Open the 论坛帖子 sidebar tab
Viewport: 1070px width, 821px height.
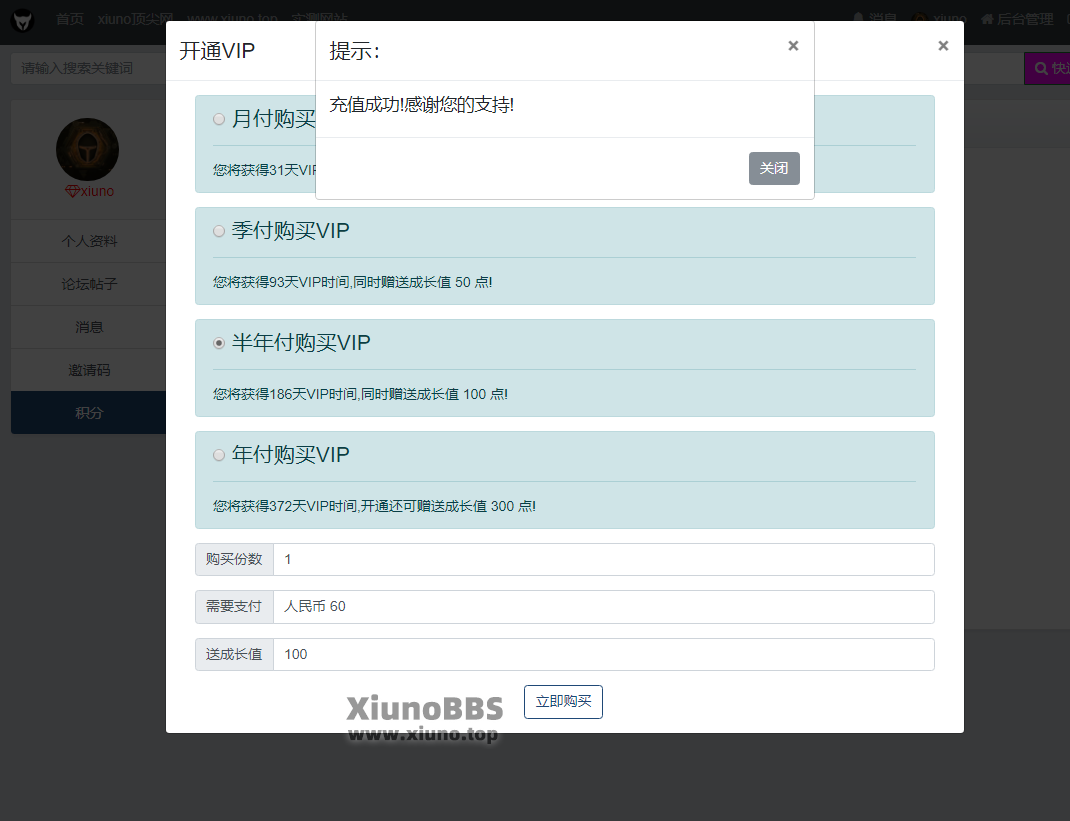(x=89, y=284)
